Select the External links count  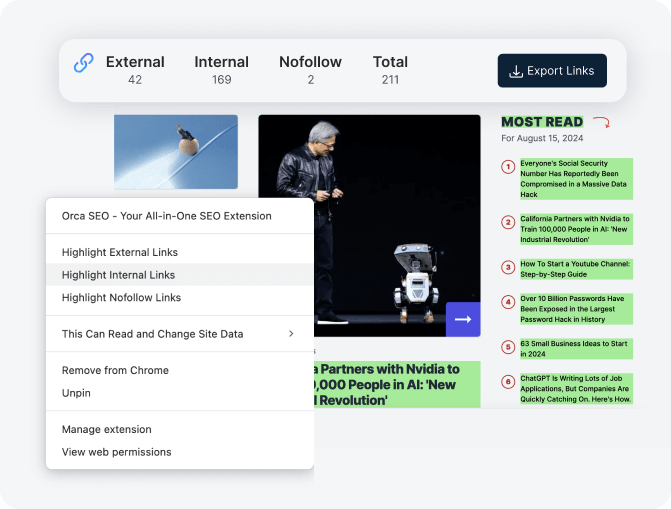pyautogui.click(x=135, y=80)
